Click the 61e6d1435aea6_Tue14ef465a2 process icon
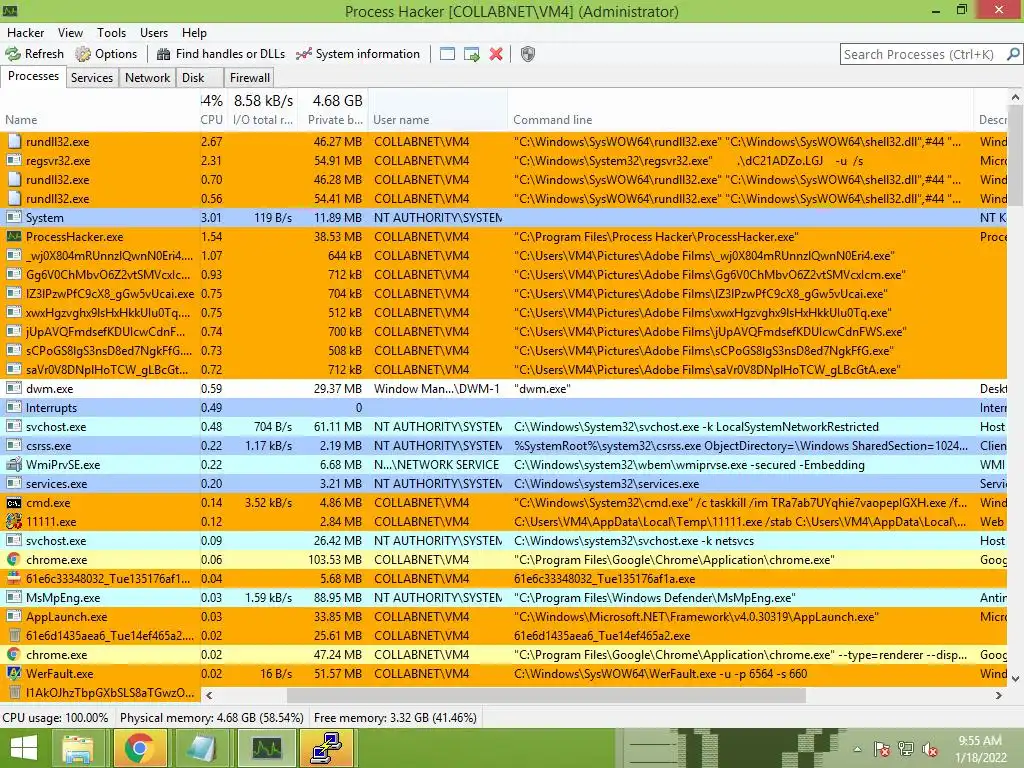The height and width of the screenshot is (768, 1024). point(14,635)
